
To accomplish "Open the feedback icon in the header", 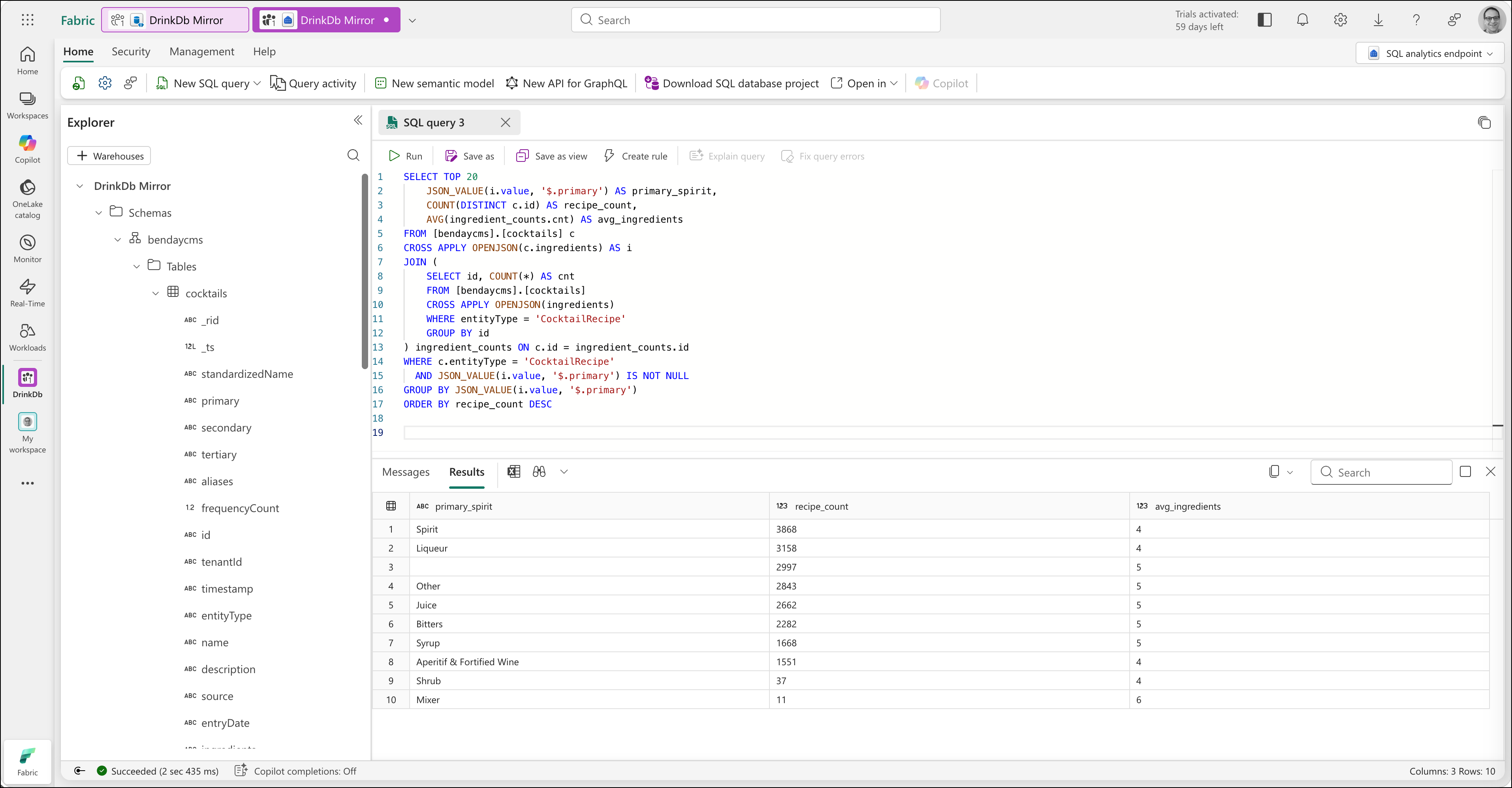I will click(x=1454, y=20).
